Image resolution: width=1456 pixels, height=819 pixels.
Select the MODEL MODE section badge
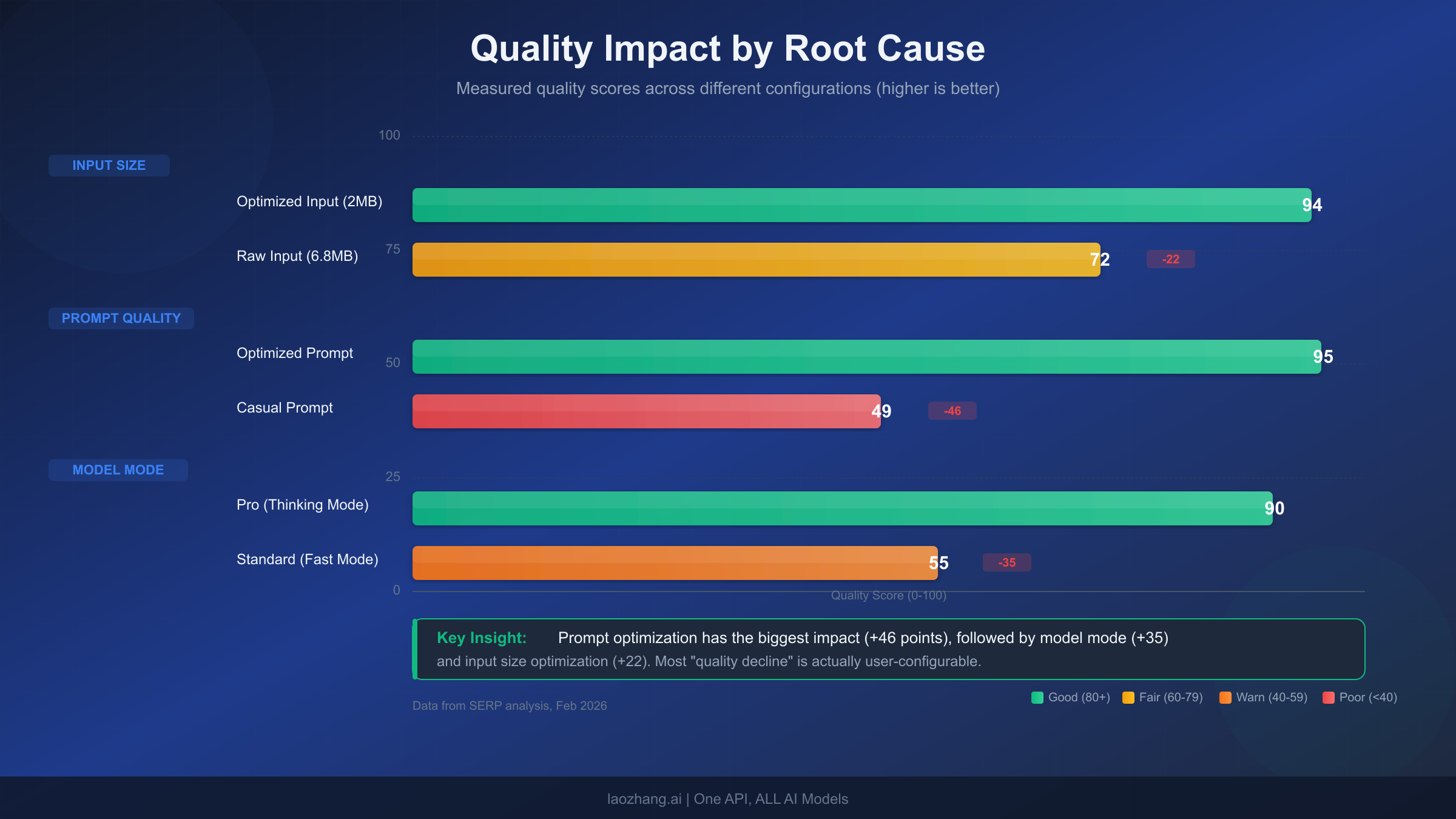(x=118, y=470)
